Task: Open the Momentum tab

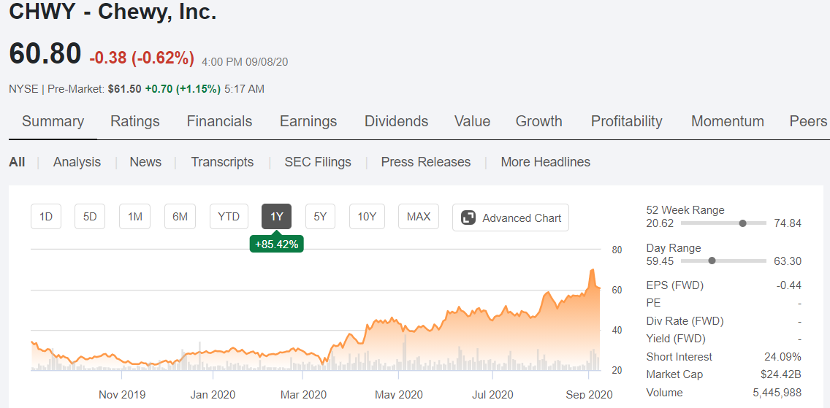Action: 727,121
